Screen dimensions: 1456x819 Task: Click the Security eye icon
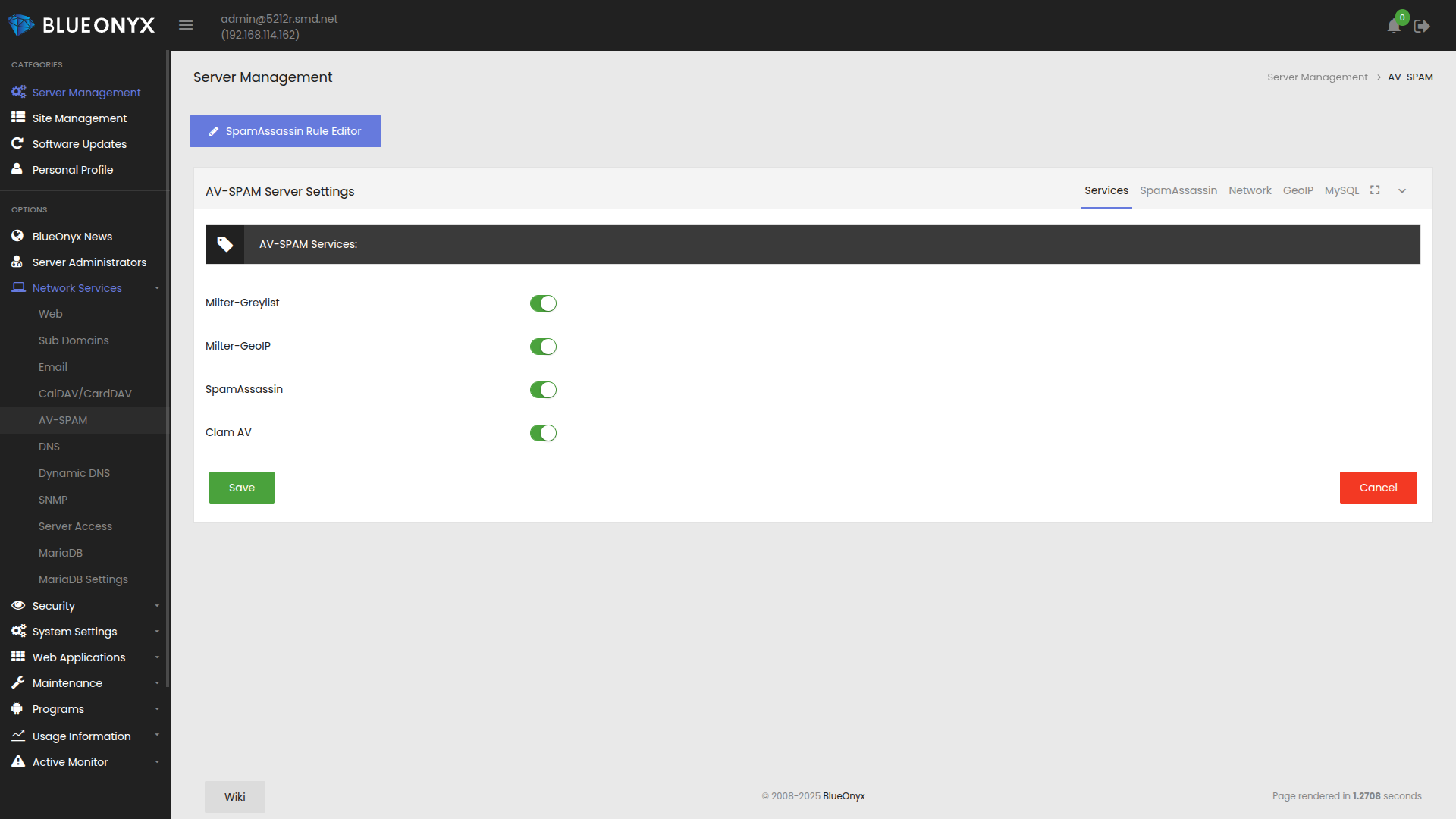coord(18,605)
